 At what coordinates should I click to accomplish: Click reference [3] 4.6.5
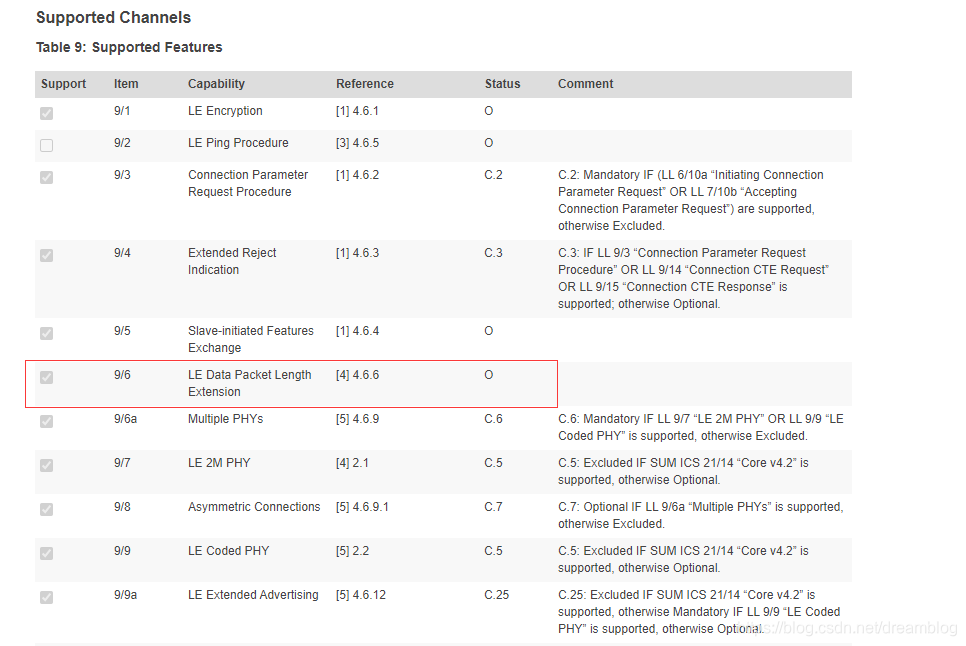click(x=357, y=143)
